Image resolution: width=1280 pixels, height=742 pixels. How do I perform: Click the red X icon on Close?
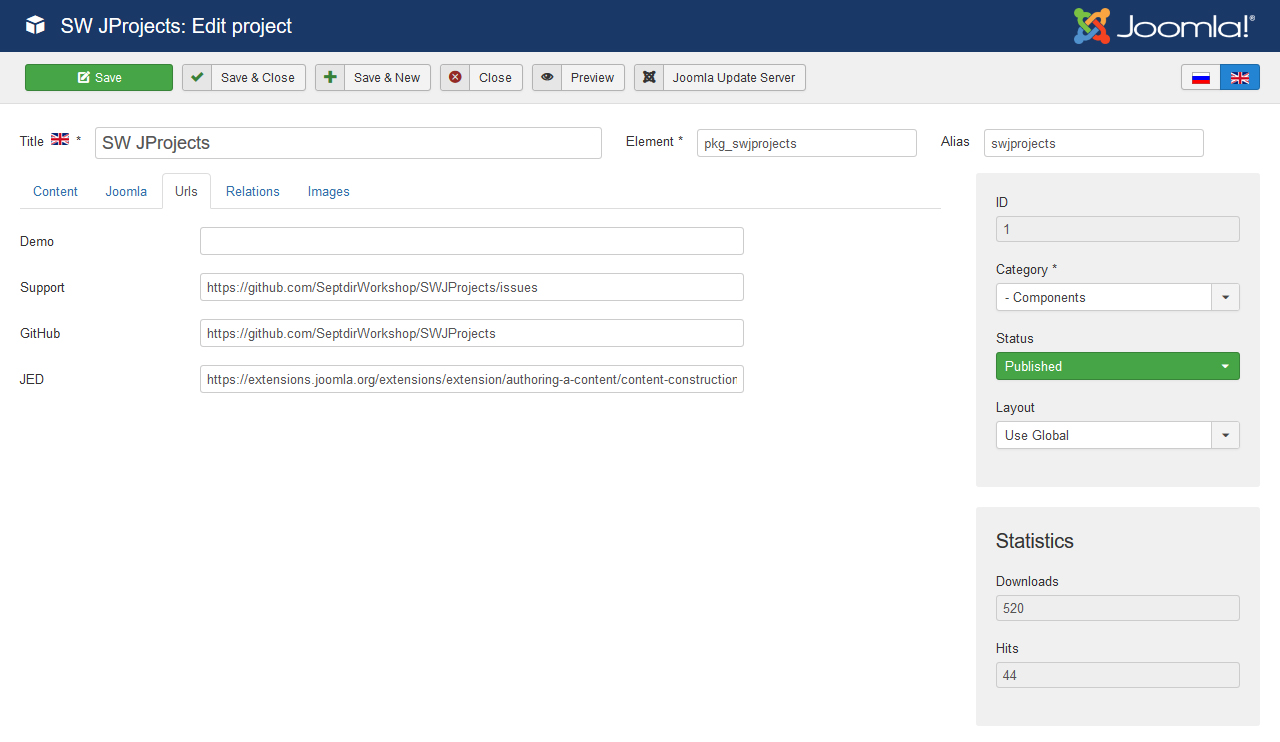[x=455, y=77]
